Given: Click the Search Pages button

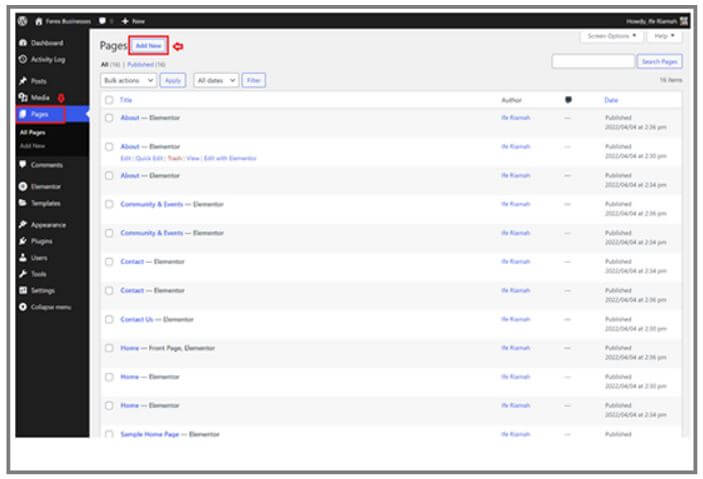Looking at the screenshot, I should click(x=660, y=61).
